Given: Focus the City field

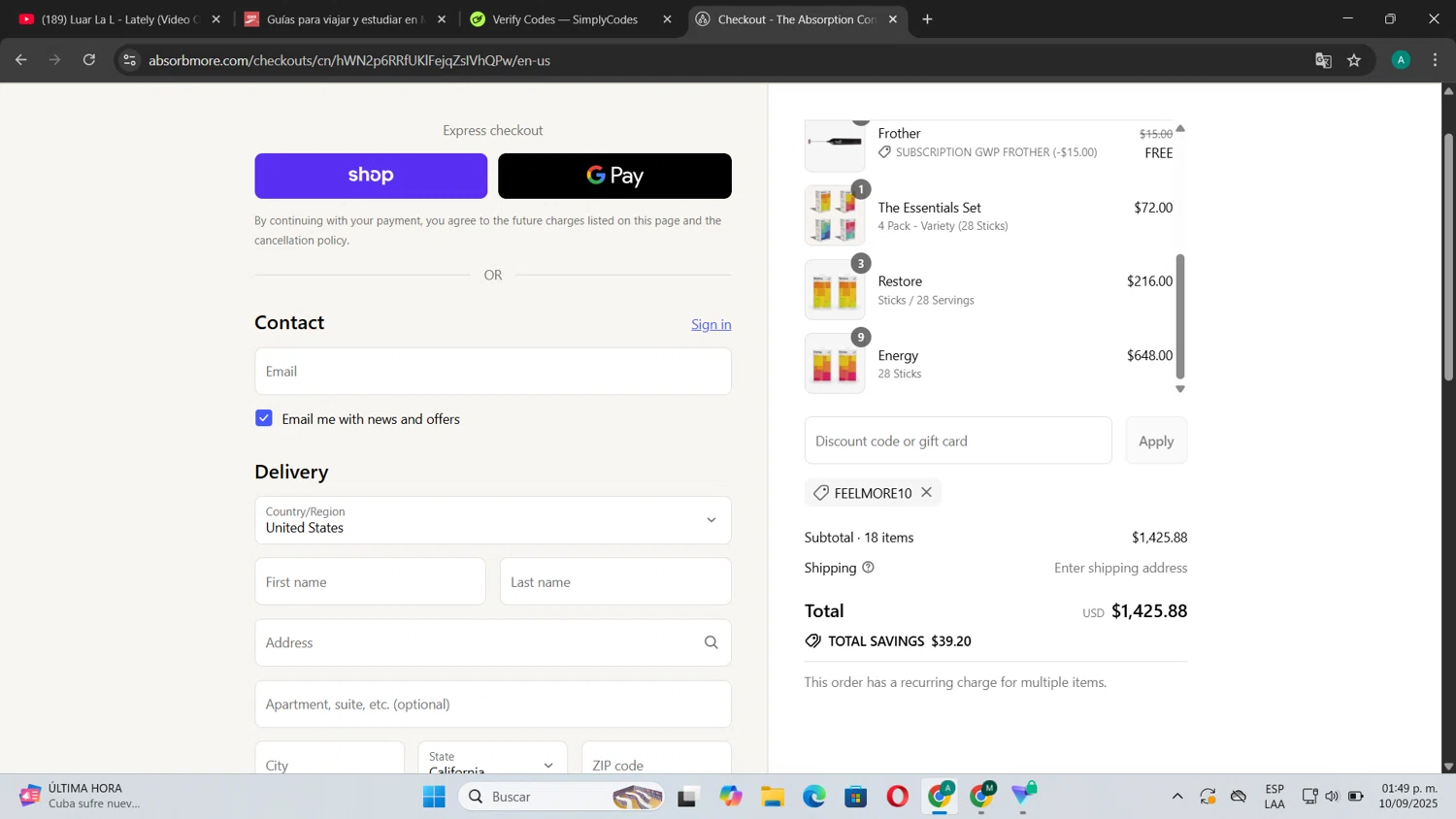Looking at the screenshot, I should 330,758.
